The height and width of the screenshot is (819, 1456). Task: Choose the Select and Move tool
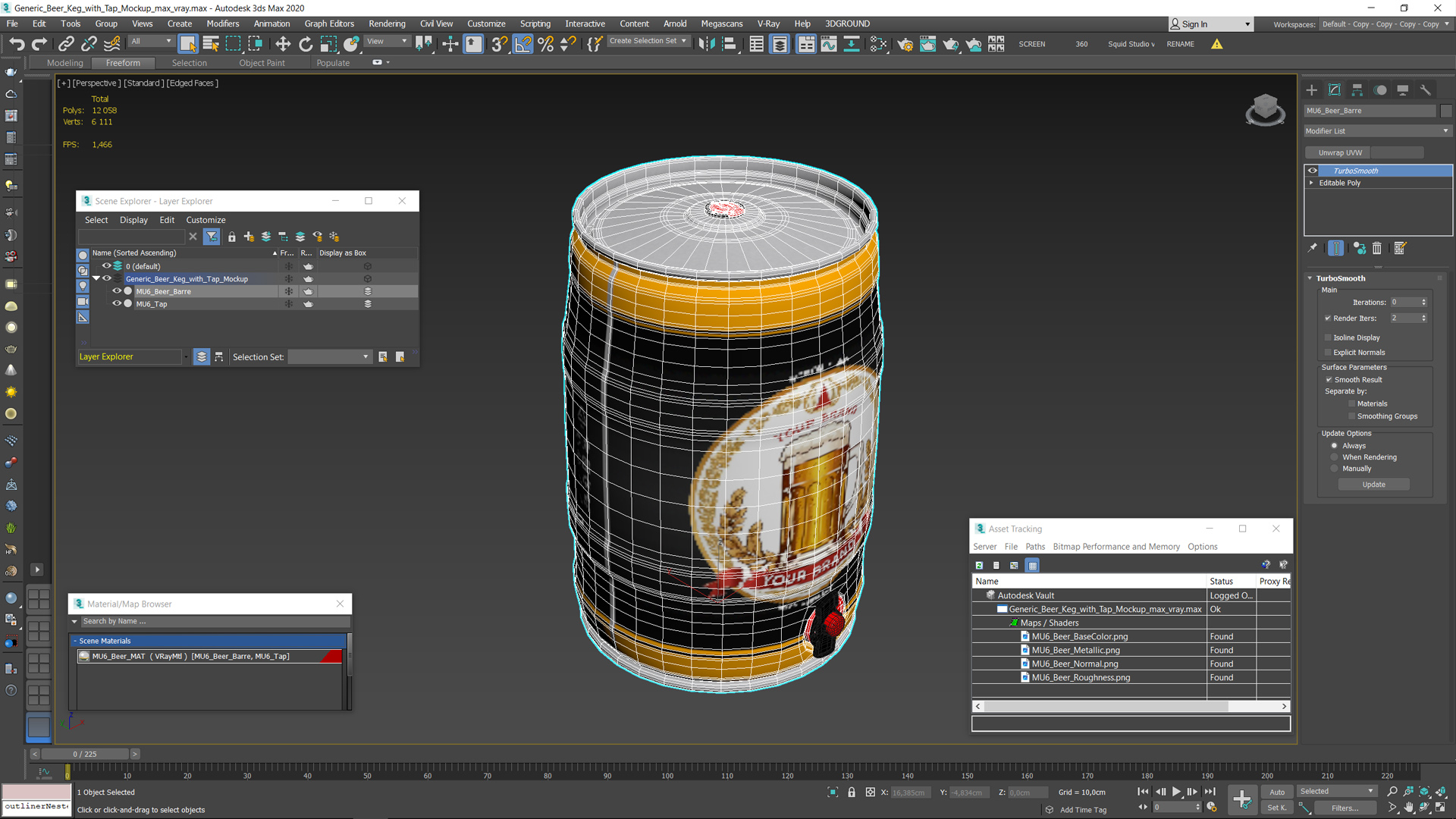tap(283, 44)
